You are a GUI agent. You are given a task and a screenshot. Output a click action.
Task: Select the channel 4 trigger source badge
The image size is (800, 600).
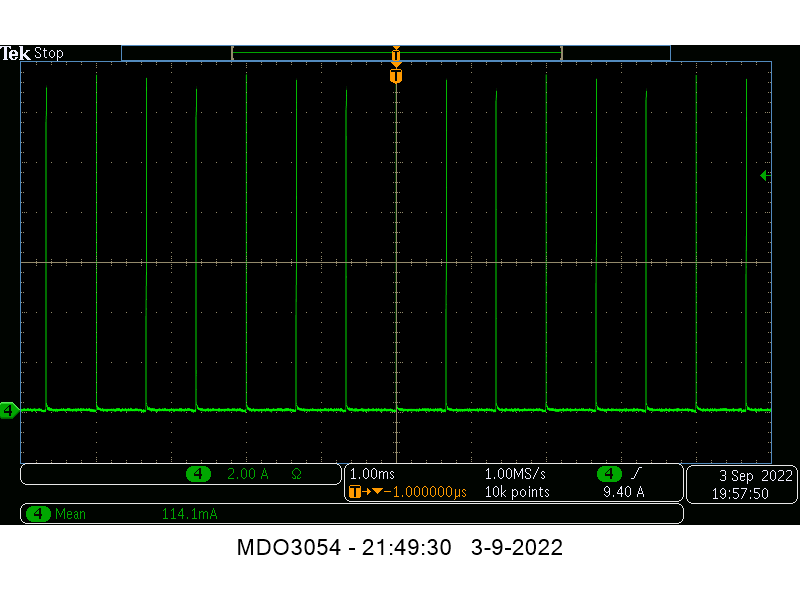pos(608,474)
